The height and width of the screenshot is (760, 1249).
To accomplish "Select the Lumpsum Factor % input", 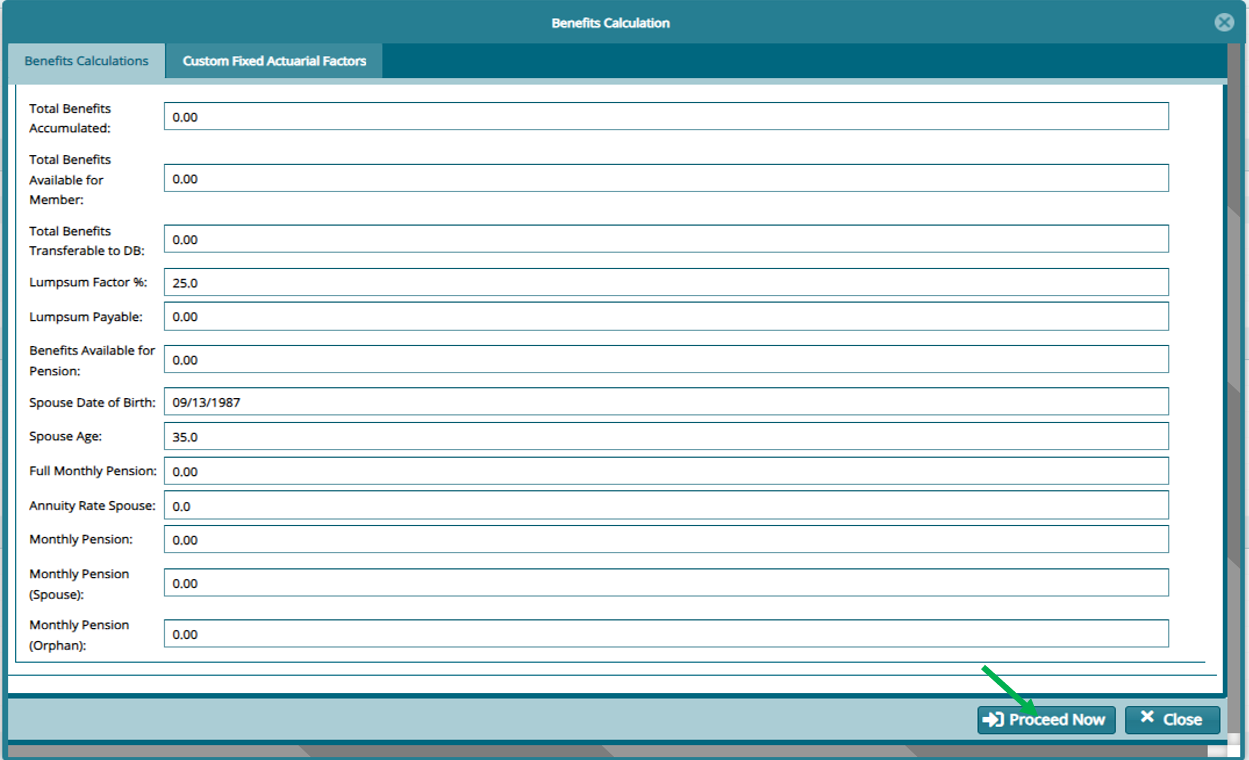I will (x=666, y=283).
